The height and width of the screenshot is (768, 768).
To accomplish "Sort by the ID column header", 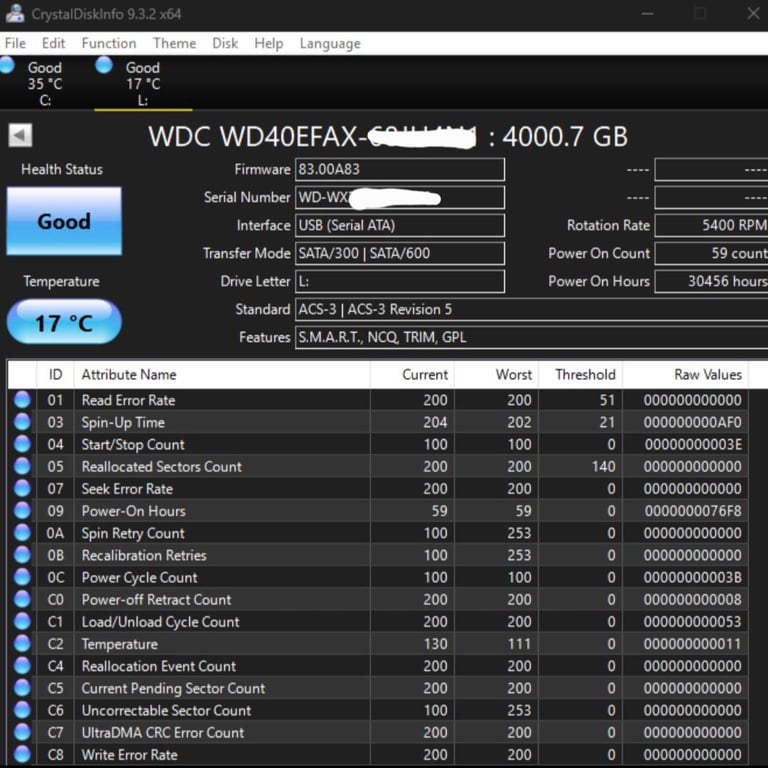I will (55, 375).
